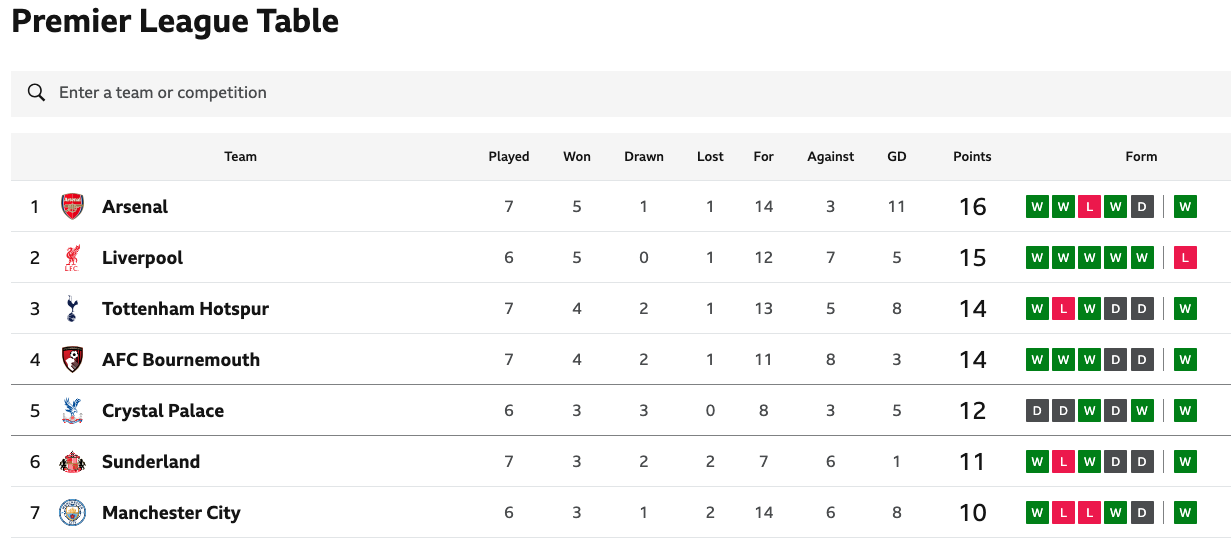Viewport: 1231px width, 546px height.
Task: Click the Arsenal club crest
Action: click(72, 207)
